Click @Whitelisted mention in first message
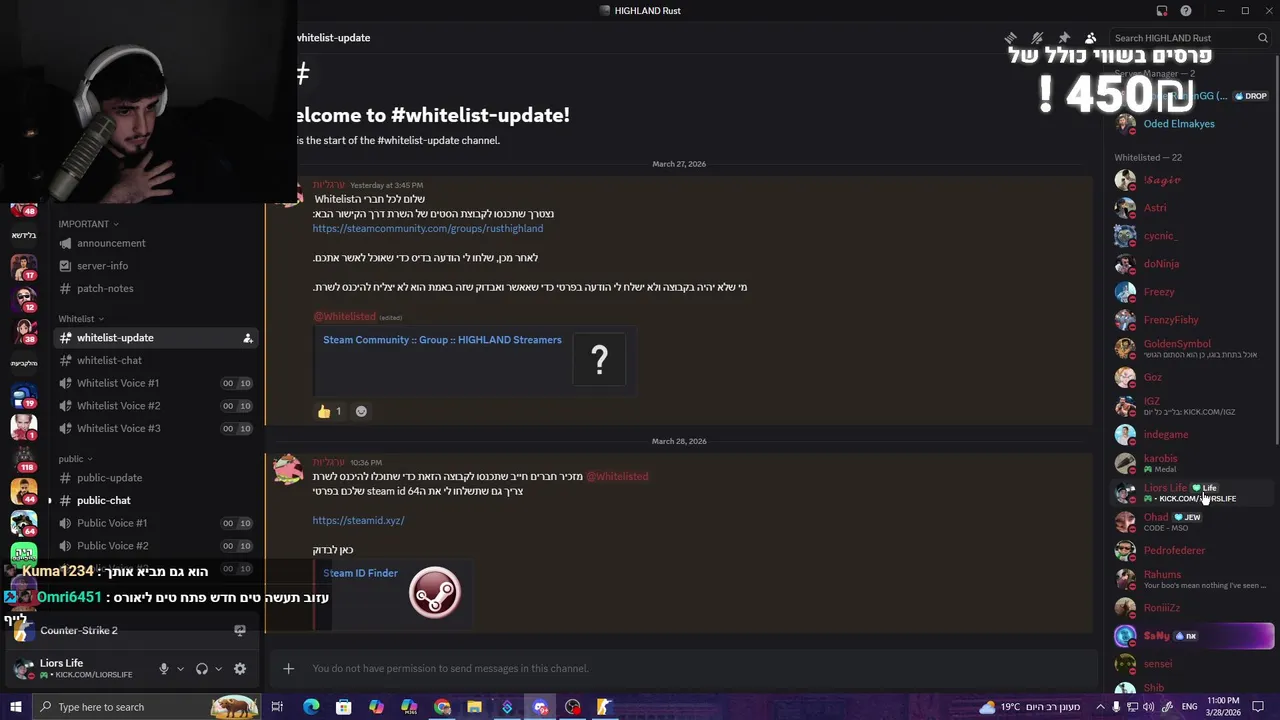The width and height of the screenshot is (1280, 720). pos(344,317)
